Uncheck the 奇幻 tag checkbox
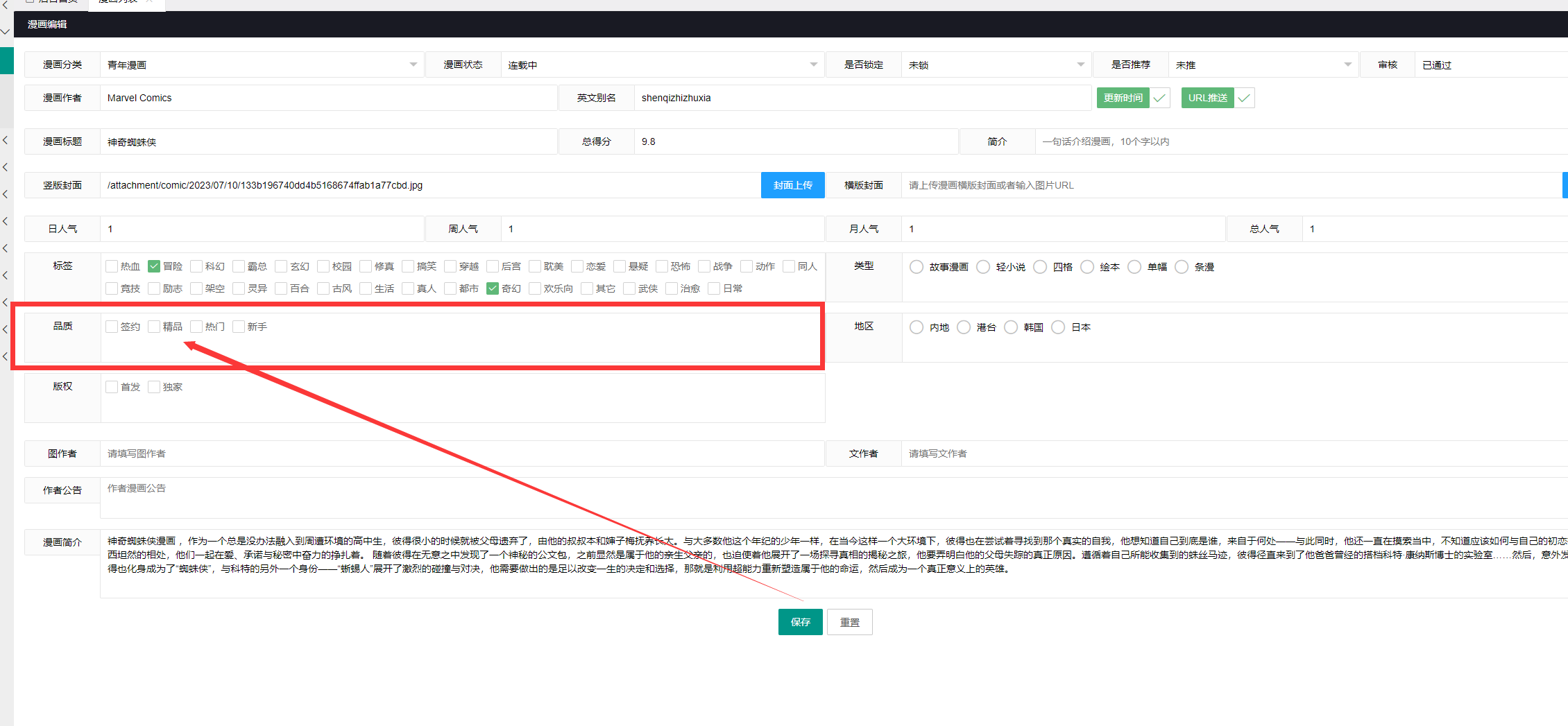Screen dimensions: 1568x726 (493, 288)
